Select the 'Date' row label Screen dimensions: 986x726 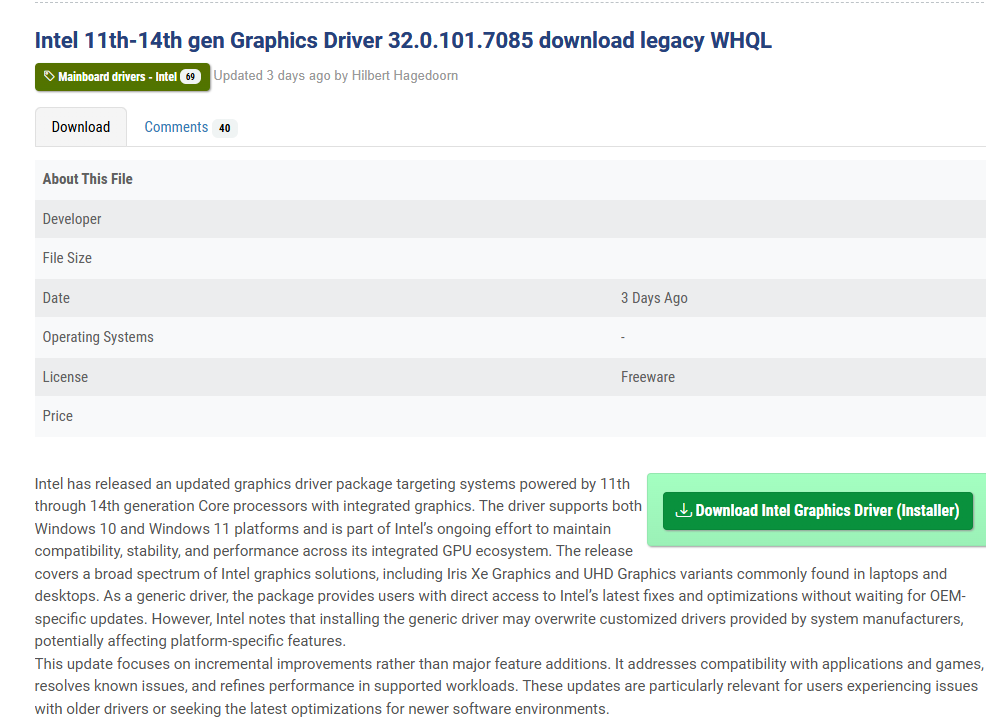(x=56, y=298)
